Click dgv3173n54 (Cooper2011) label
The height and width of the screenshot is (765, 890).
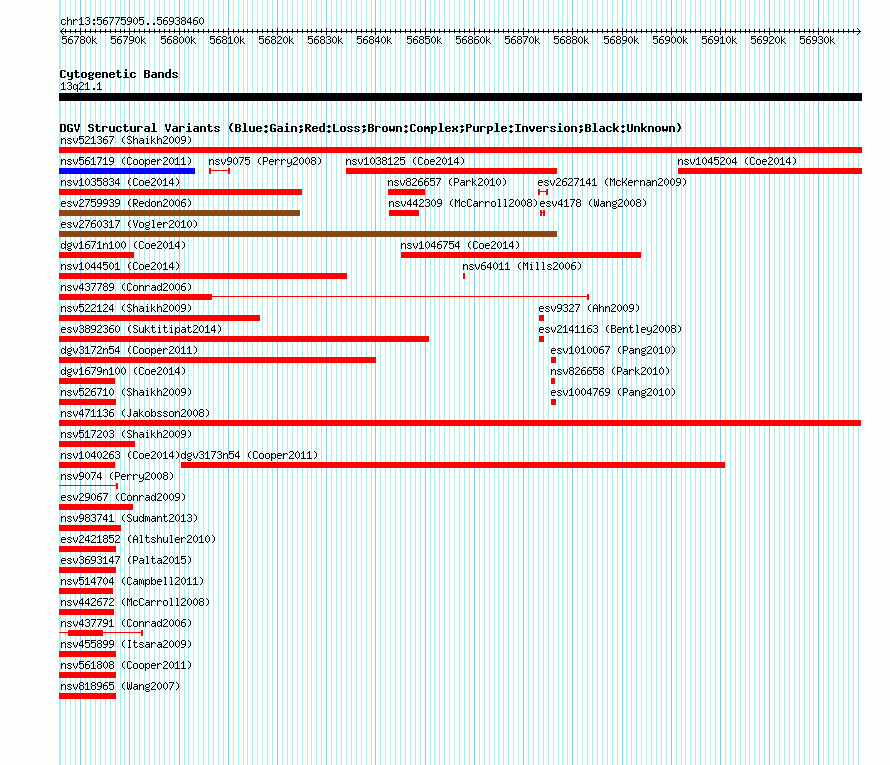249,455
